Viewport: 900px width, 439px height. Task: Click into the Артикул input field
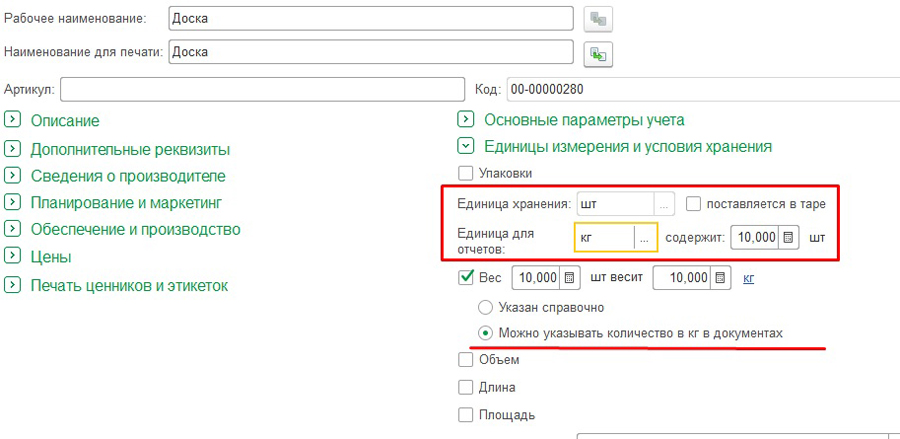[x=262, y=90]
